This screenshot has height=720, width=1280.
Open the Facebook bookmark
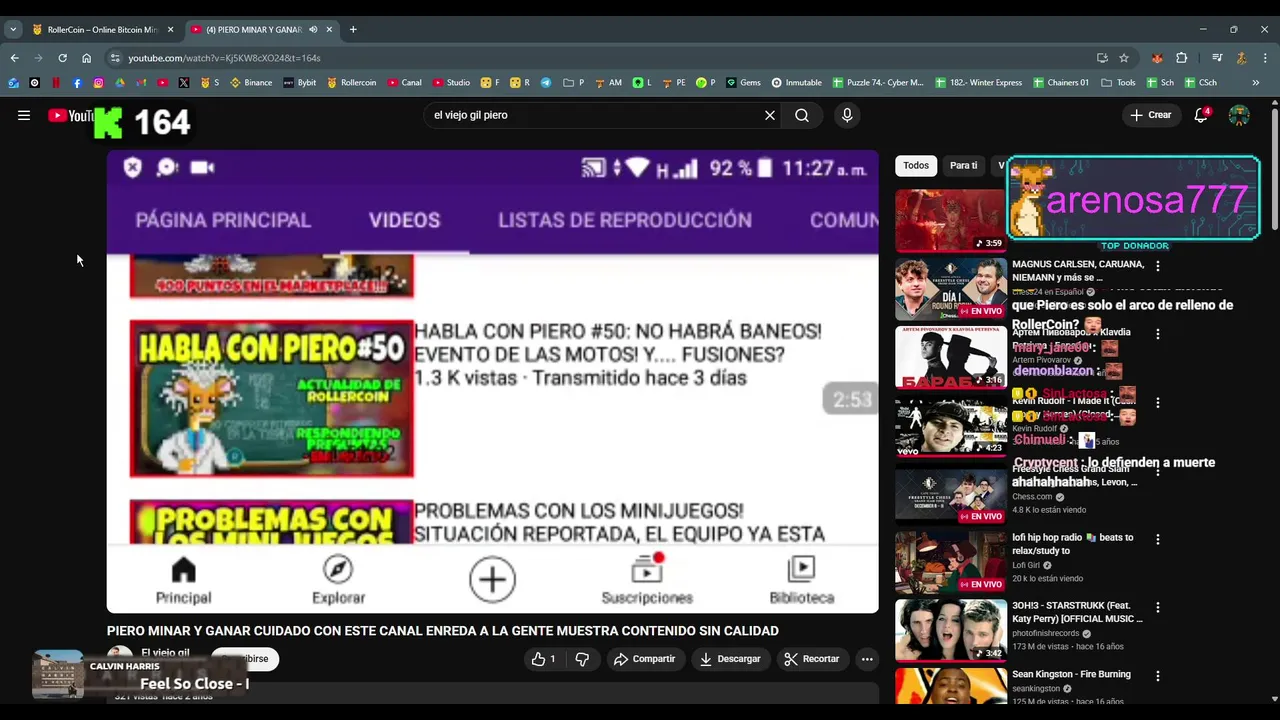[x=77, y=83]
